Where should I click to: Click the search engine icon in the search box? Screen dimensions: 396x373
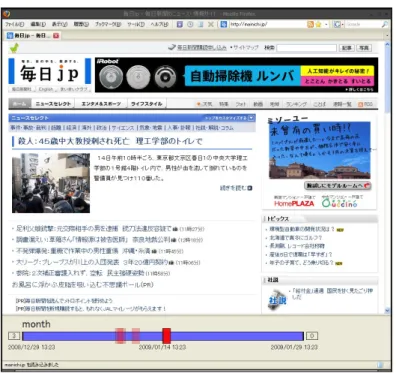click(337, 24)
